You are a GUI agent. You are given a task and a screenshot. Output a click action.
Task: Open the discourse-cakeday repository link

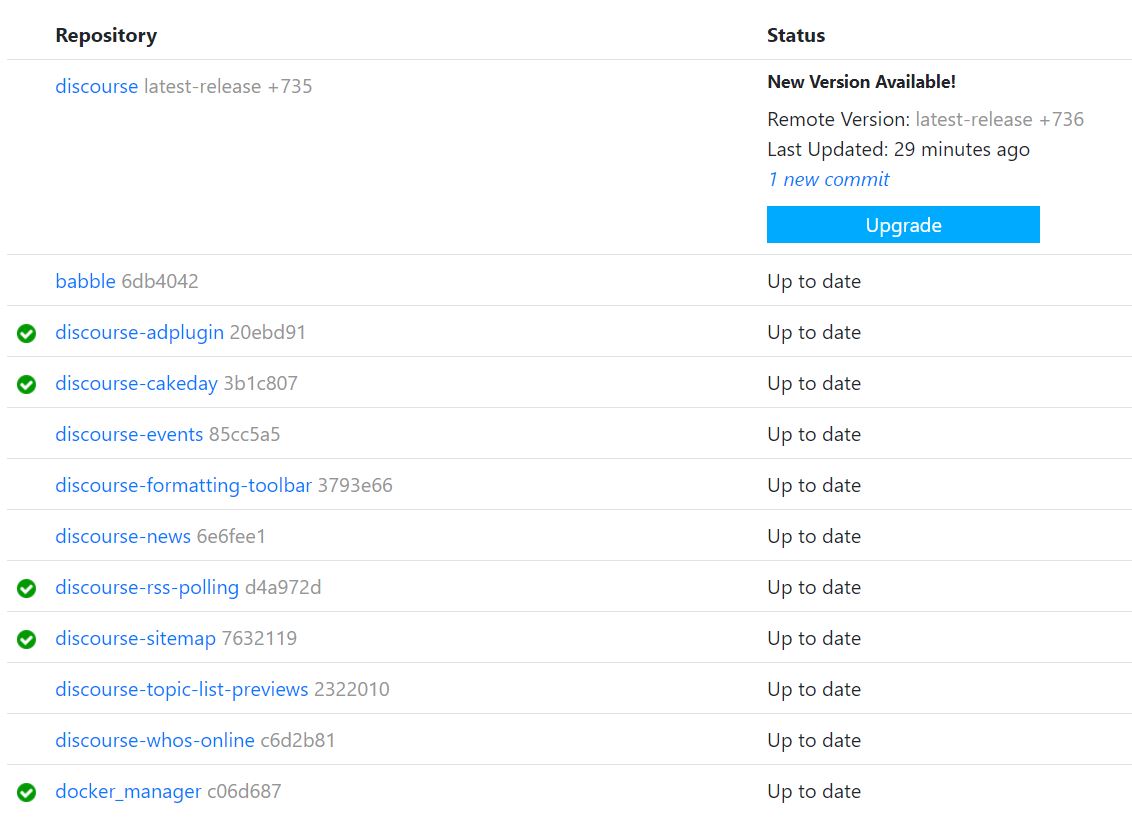tap(136, 383)
